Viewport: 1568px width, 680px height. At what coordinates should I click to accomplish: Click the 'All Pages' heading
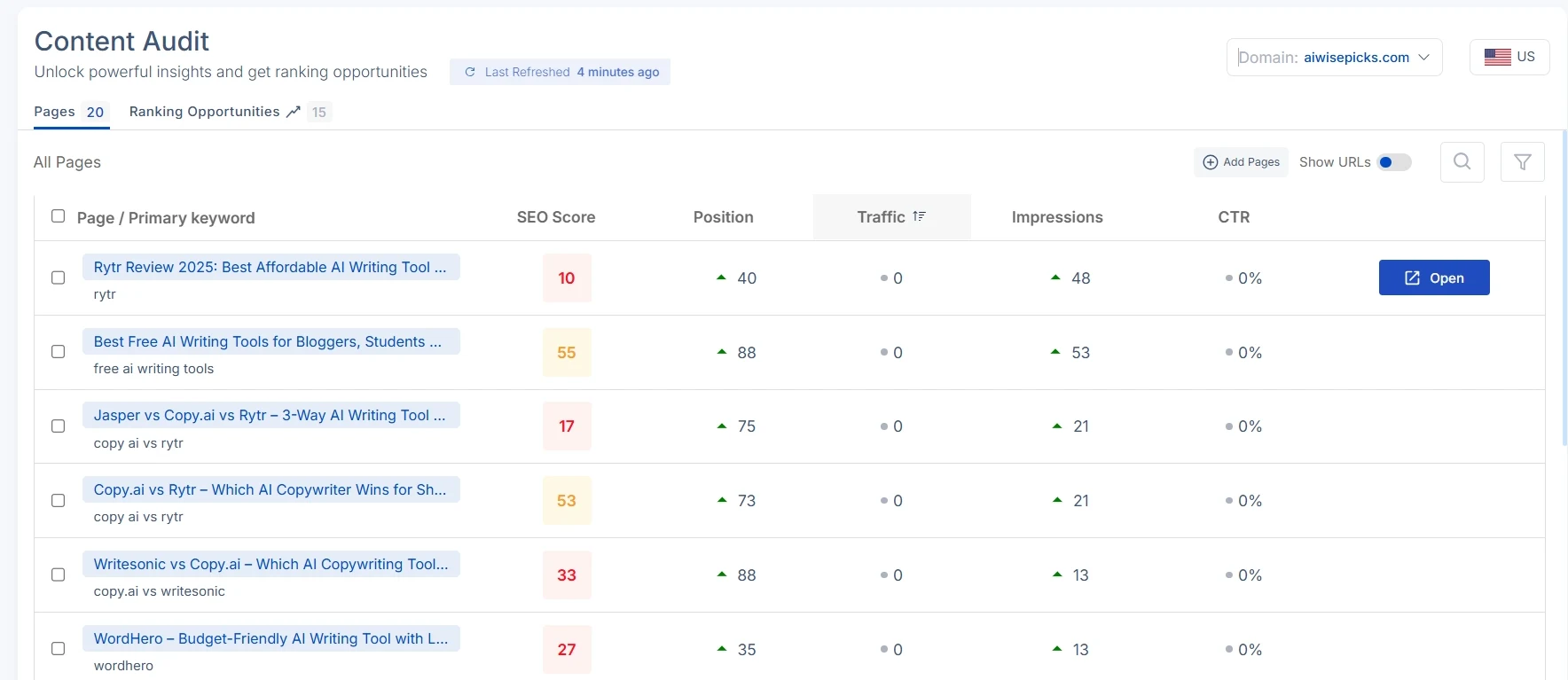coord(67,162)
